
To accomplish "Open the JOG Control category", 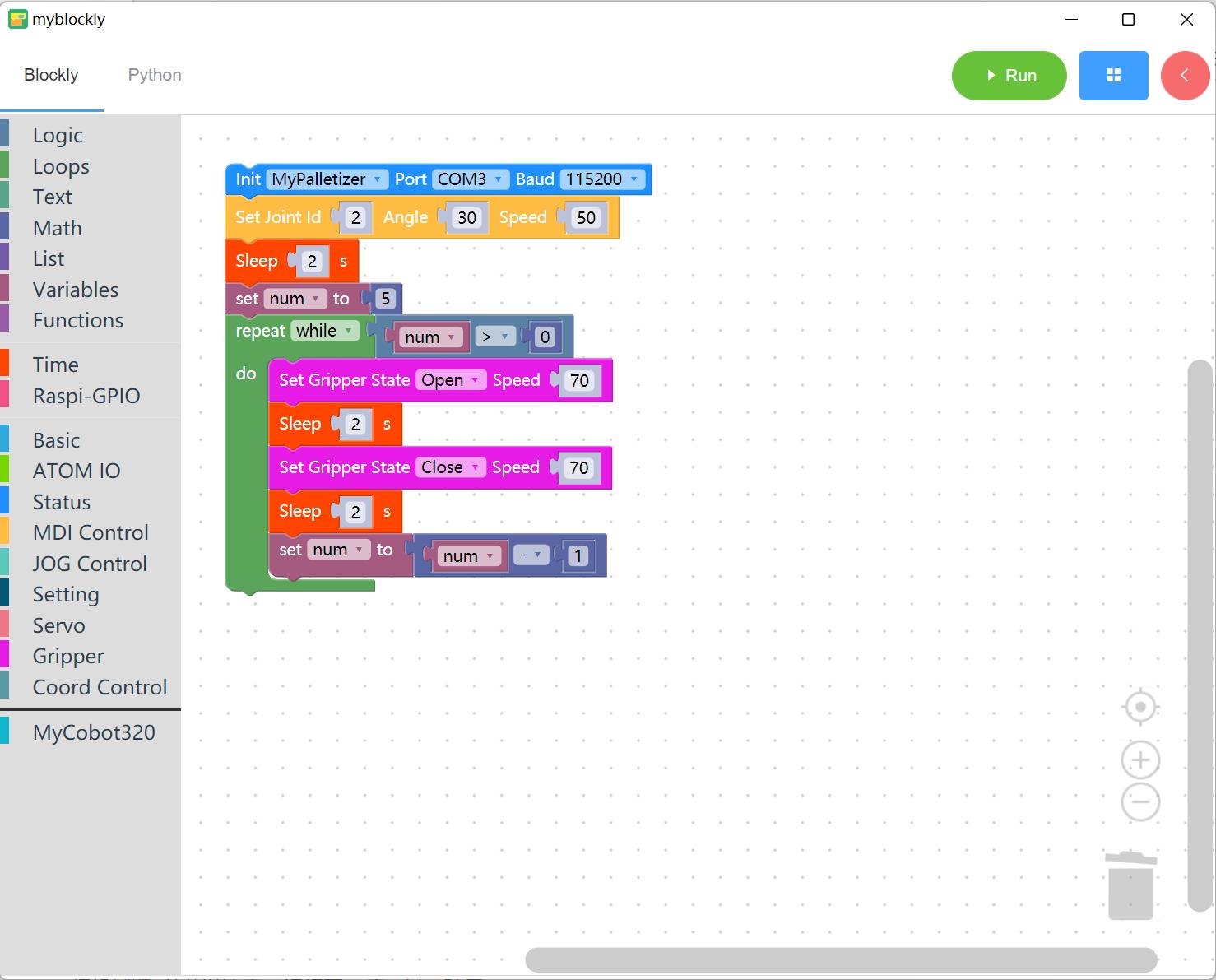I will tap(90, 564).
